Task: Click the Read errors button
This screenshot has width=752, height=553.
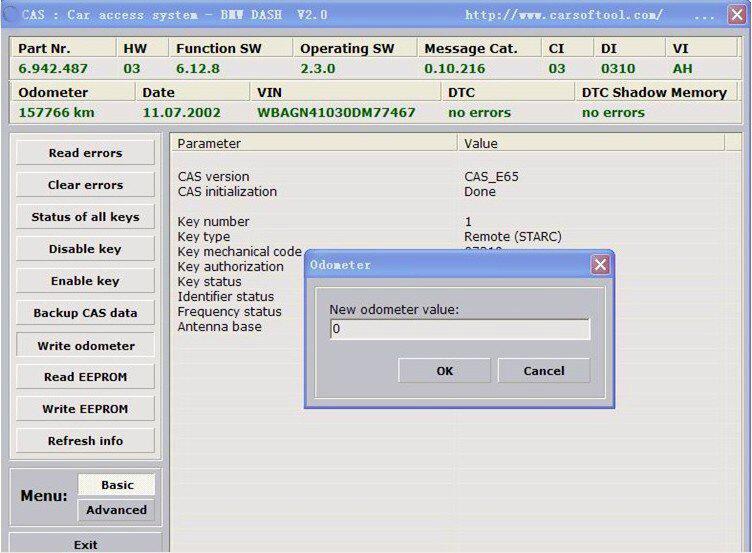Action: click(85, 153)
